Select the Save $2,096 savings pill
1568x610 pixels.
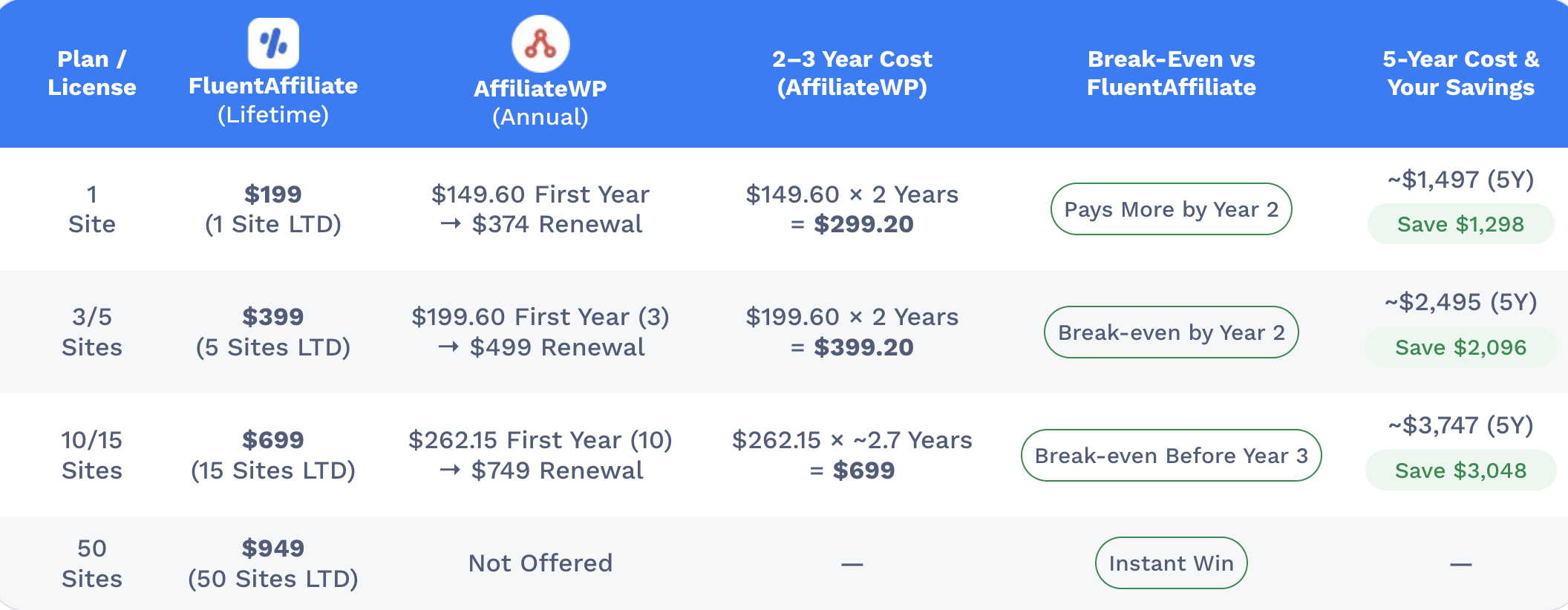1460,347
